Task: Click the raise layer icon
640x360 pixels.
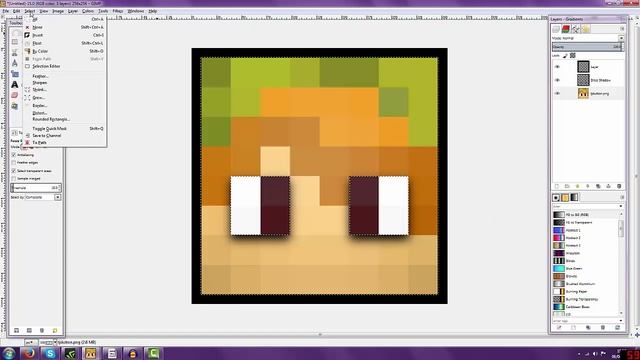Action: [x=577, y=186]
